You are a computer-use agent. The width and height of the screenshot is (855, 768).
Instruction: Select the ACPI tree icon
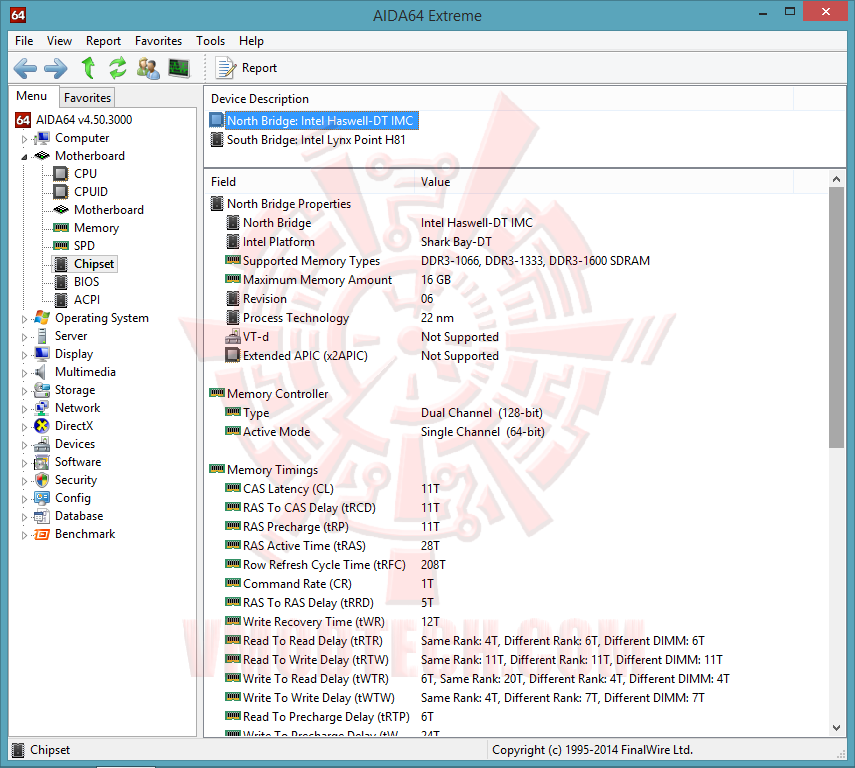coord(61,300)
